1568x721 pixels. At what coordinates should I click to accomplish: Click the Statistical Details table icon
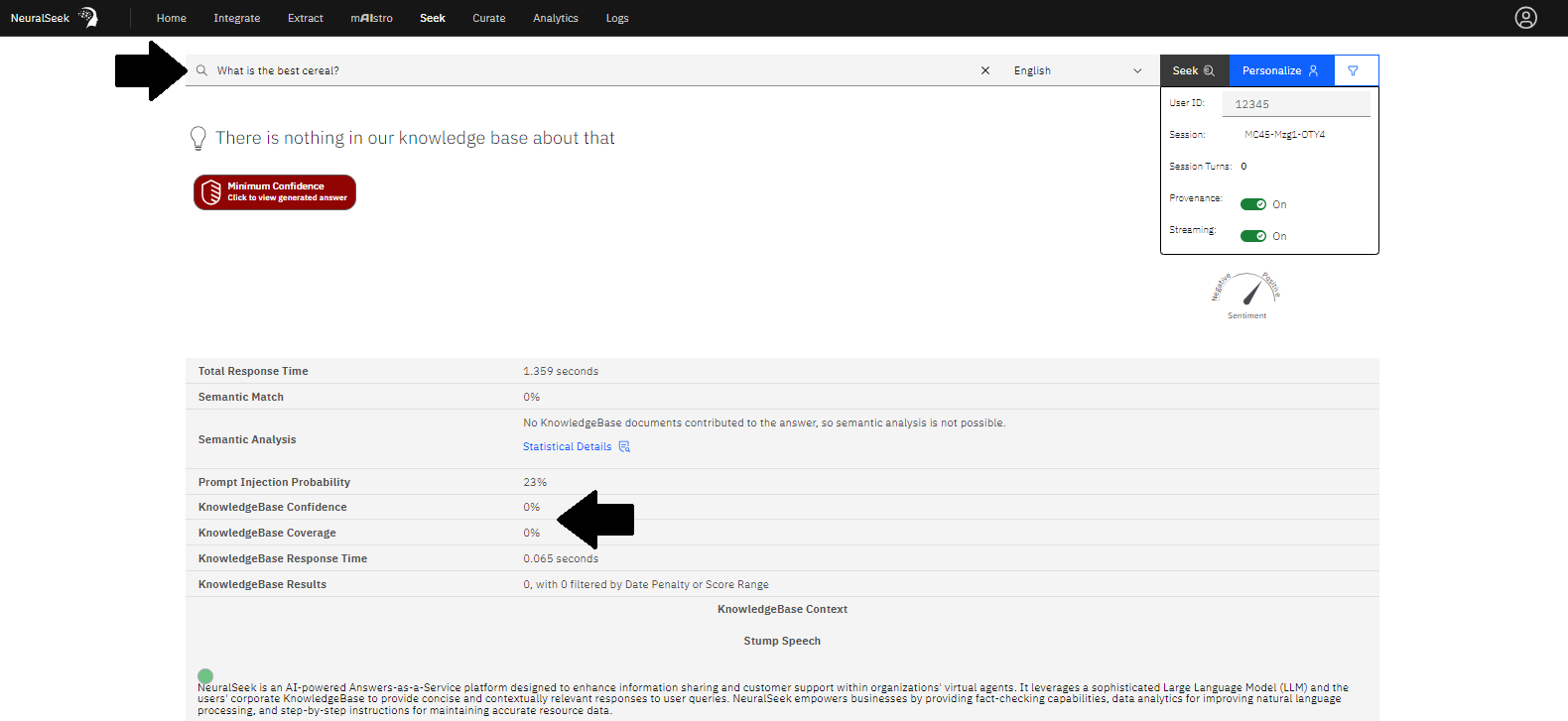(x=624, y=446)
